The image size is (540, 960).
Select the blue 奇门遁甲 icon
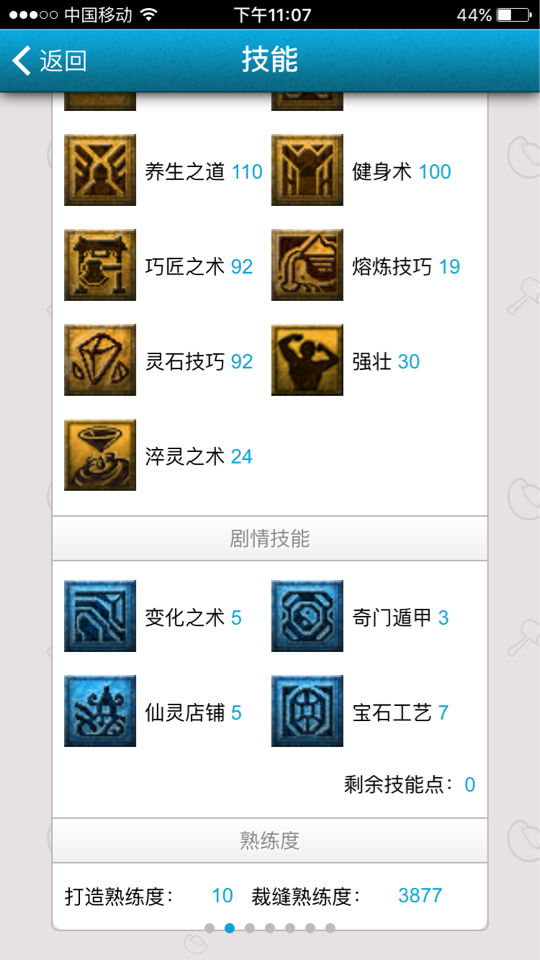[x=307, y=616]
